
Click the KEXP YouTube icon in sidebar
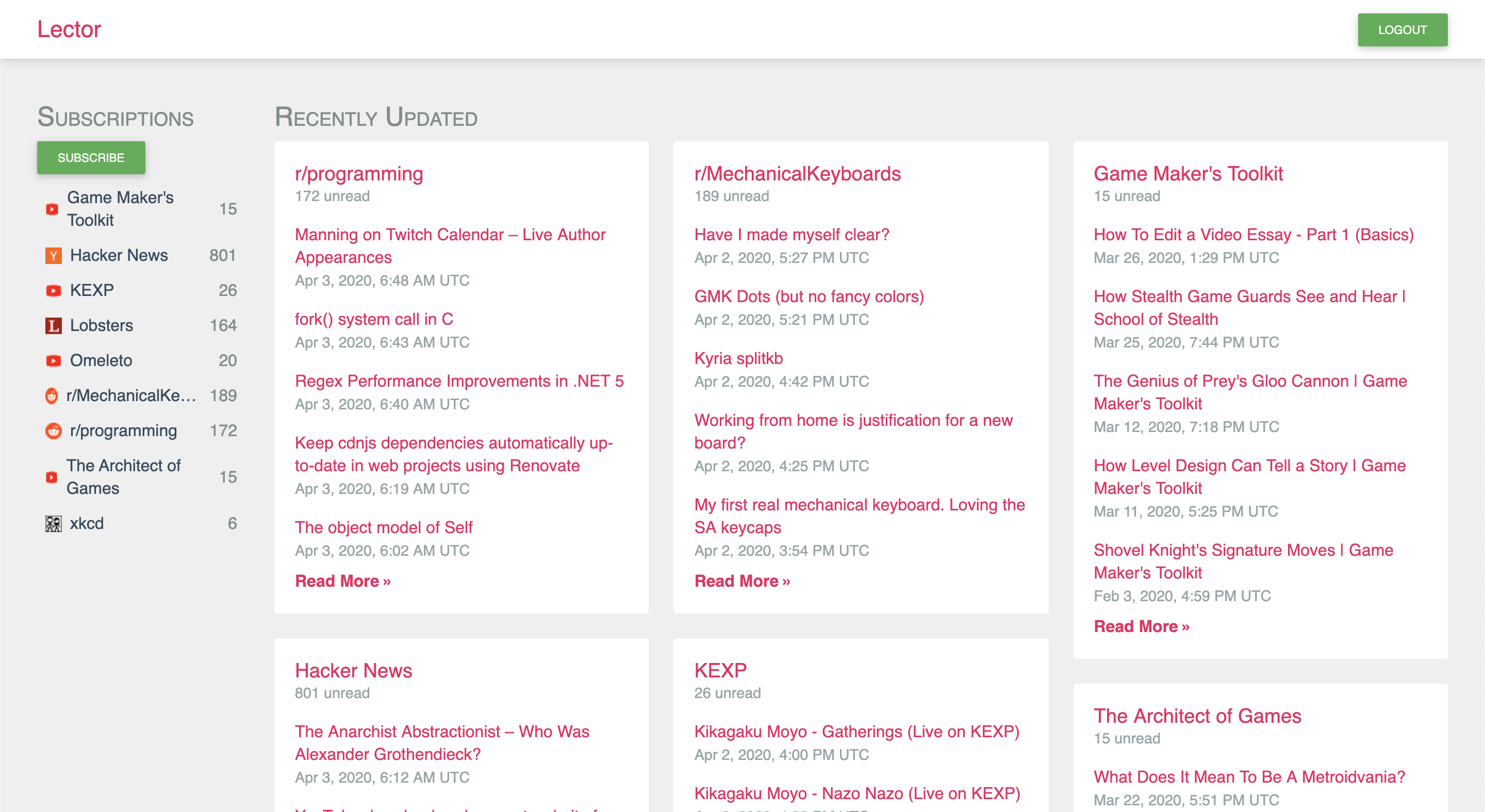point(53,290)
